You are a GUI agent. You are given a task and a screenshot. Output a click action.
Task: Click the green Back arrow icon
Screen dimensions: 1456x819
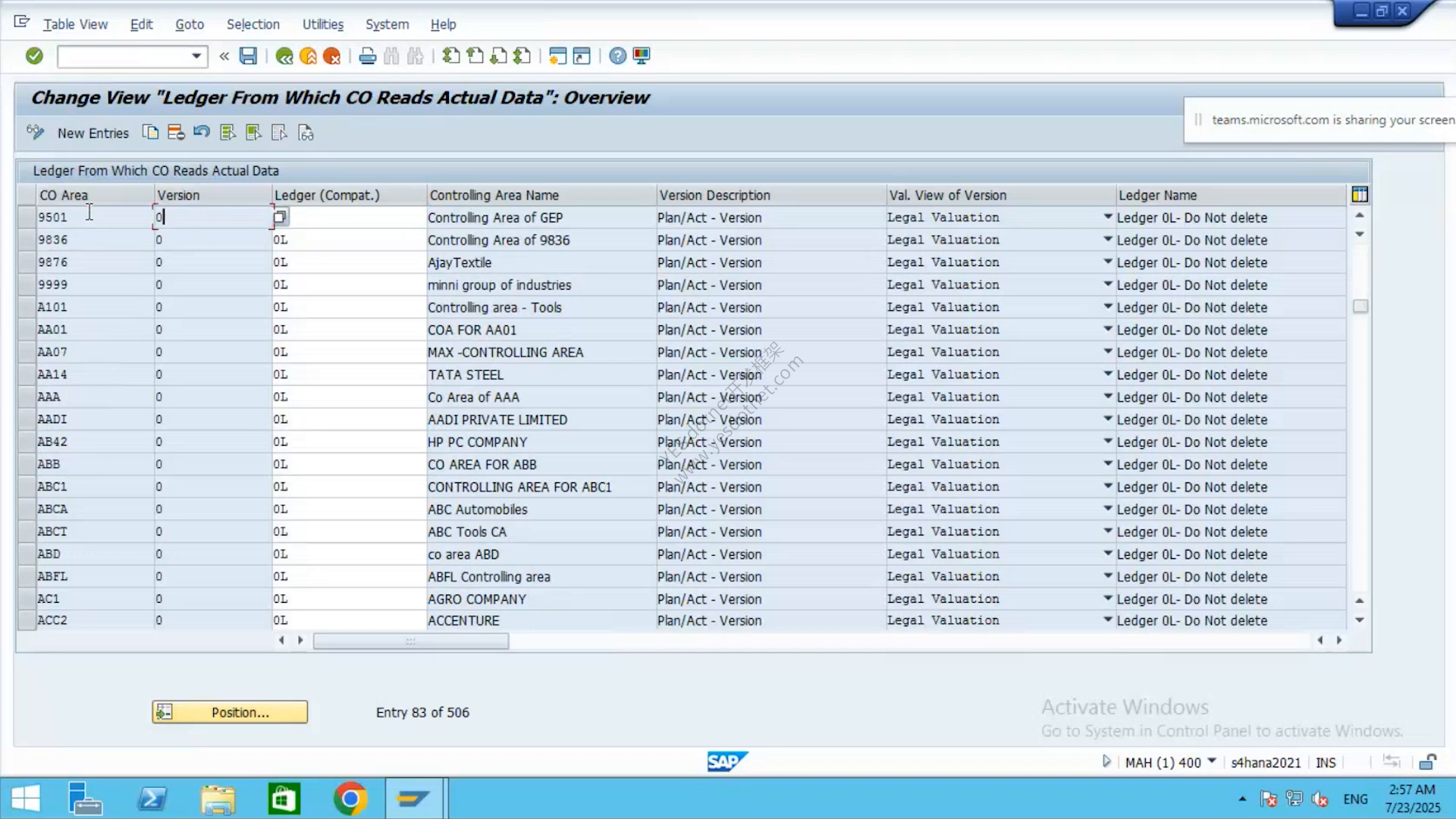[x=284, y=55]
